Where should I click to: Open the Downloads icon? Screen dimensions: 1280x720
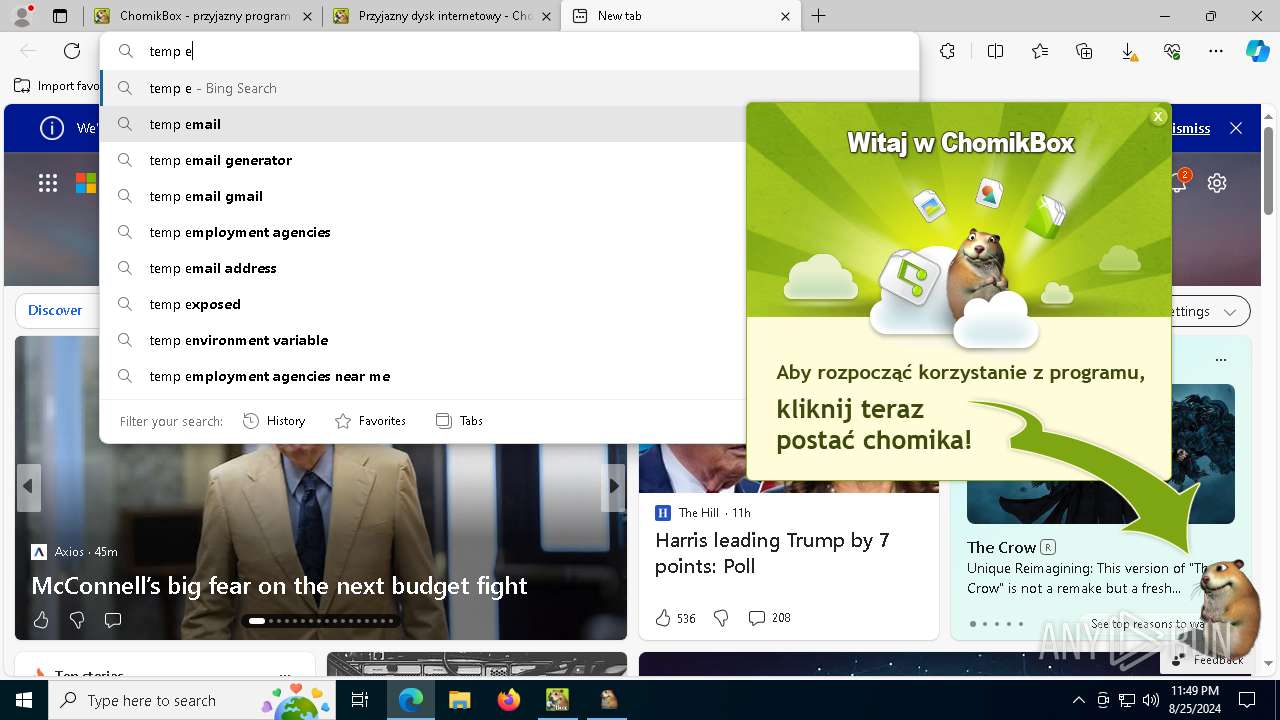click(x=1128, y=51)
